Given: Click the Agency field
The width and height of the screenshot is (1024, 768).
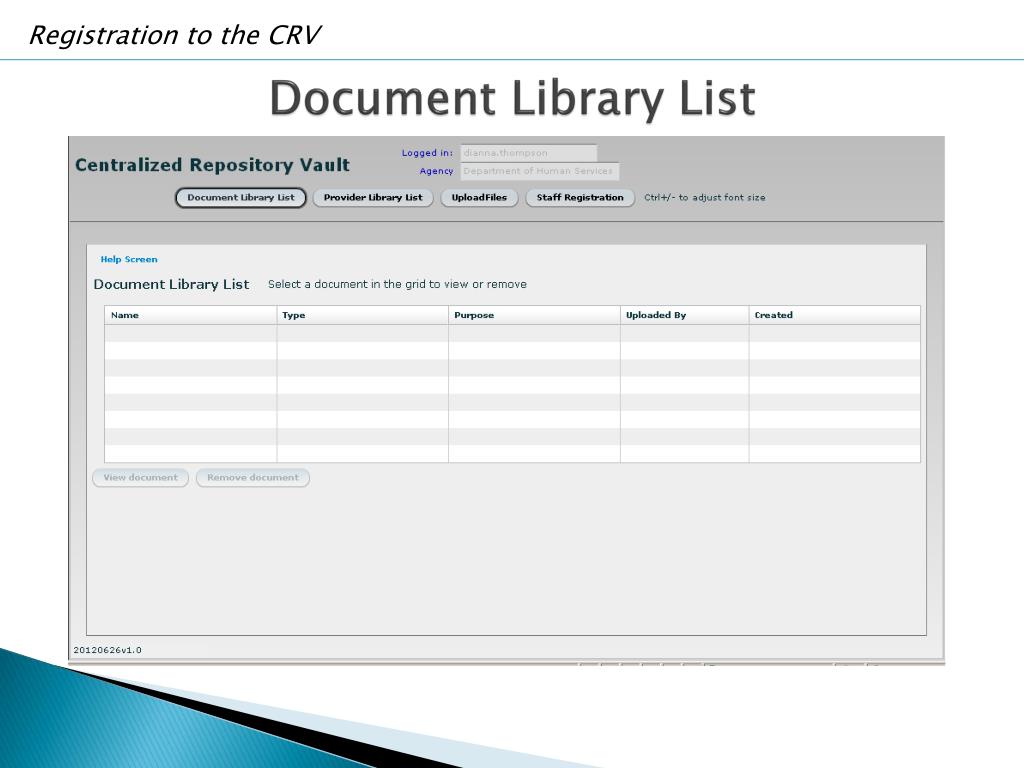Looking at the screenshot, I should [x=539, y=171].
